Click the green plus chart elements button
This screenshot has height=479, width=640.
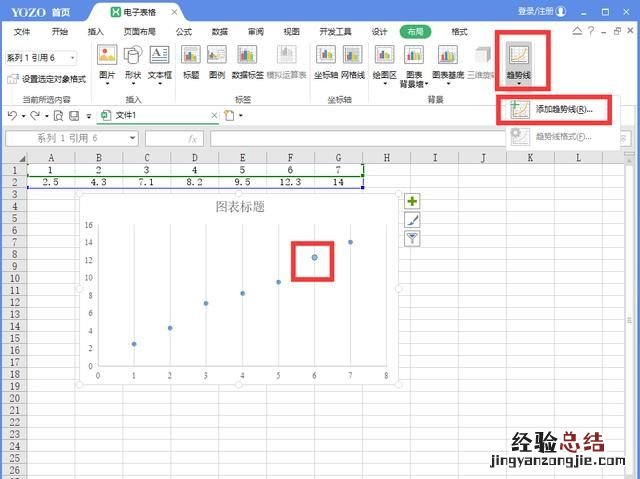tap(412, 201)
